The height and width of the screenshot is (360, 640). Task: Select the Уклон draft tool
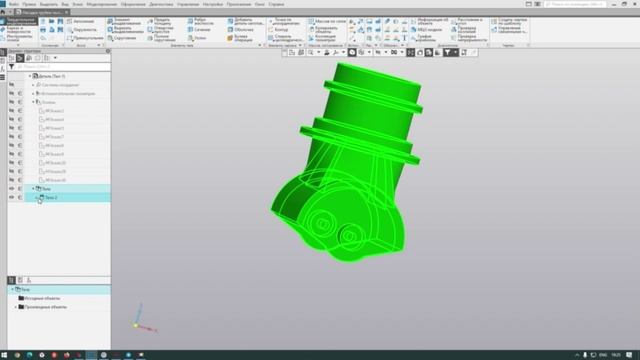(x=197, y=38)
